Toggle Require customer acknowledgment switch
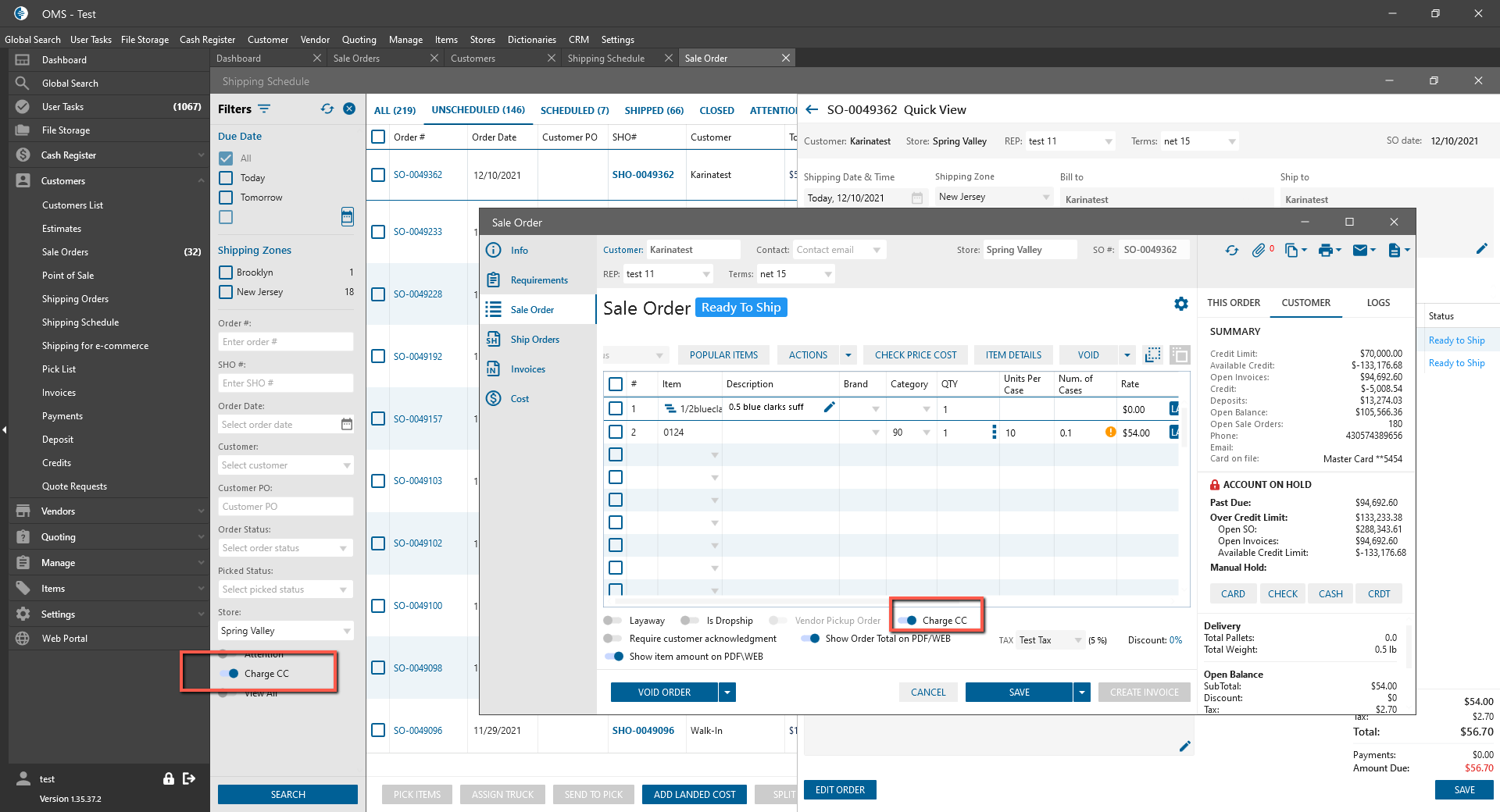This screenshot has height=812, width=1500. (x=612, y=639)
